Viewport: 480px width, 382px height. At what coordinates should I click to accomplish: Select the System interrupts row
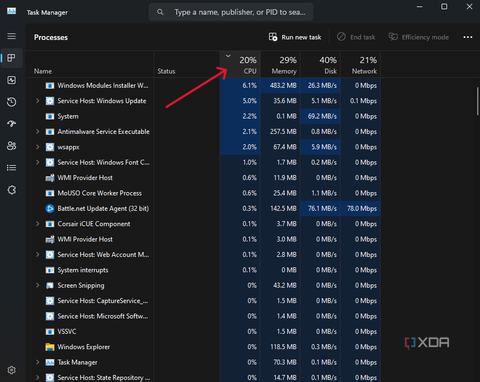(x=203, y=270)
